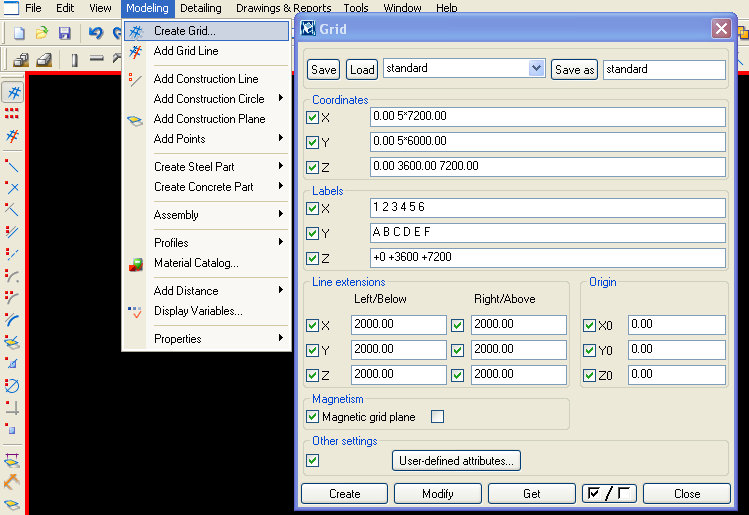The height and width of the screenshot is (515, 749).
Task: Toggle the Origin X0 checkbox
Action: click(589, 326)
